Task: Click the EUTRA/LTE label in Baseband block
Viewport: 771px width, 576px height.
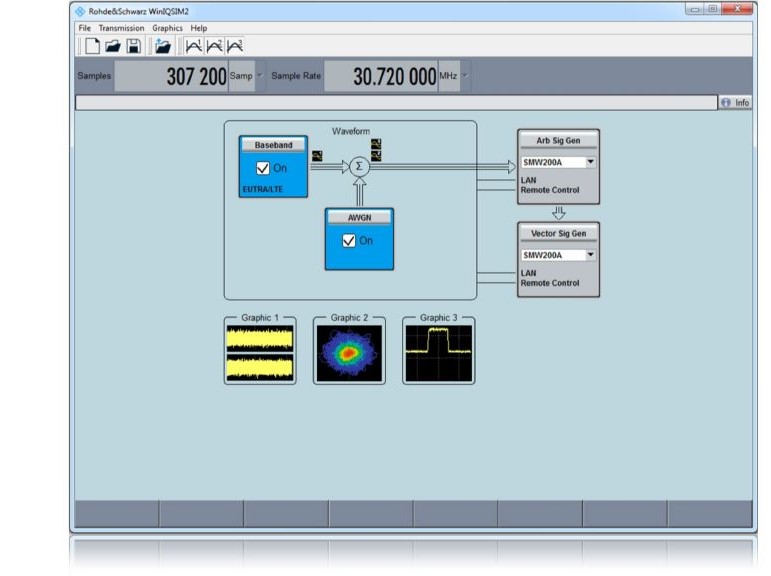Action: (x=263, y=189)
